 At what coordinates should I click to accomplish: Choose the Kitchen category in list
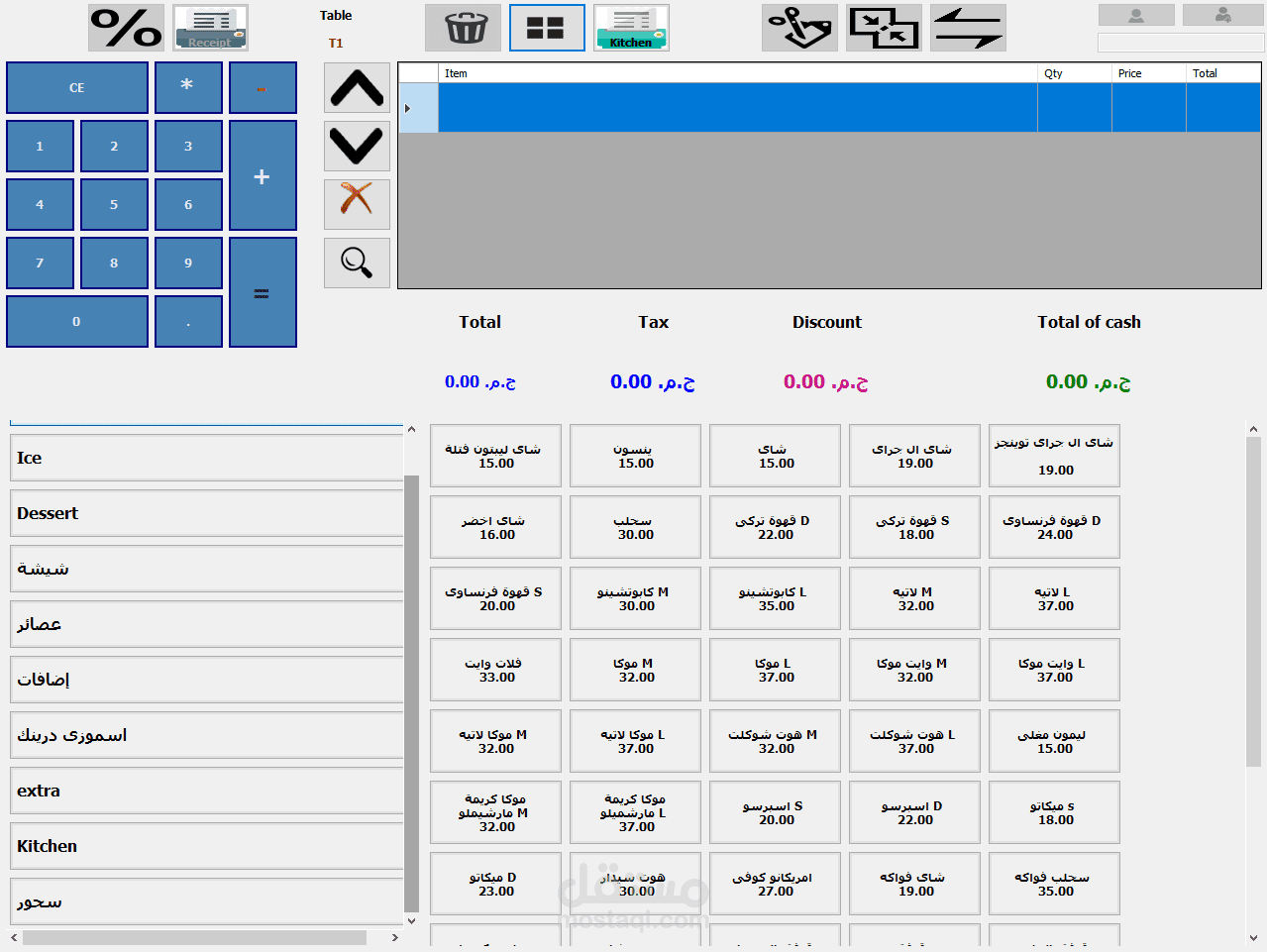click(206, 846)
